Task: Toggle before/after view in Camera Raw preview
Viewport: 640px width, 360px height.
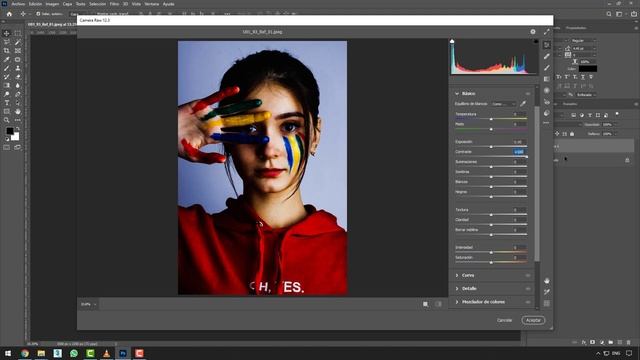Action: (438, 304)
